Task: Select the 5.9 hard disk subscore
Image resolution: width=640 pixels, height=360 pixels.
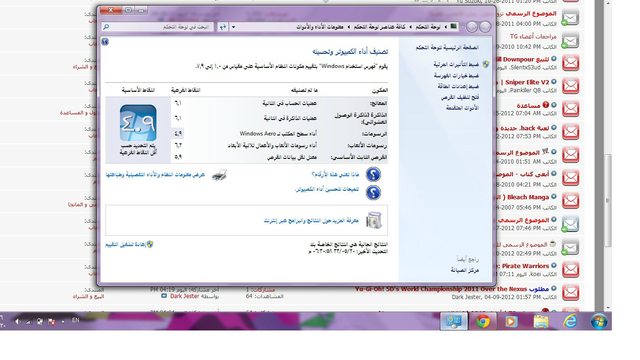Action: pyautogui.click(x=178, y=157)
